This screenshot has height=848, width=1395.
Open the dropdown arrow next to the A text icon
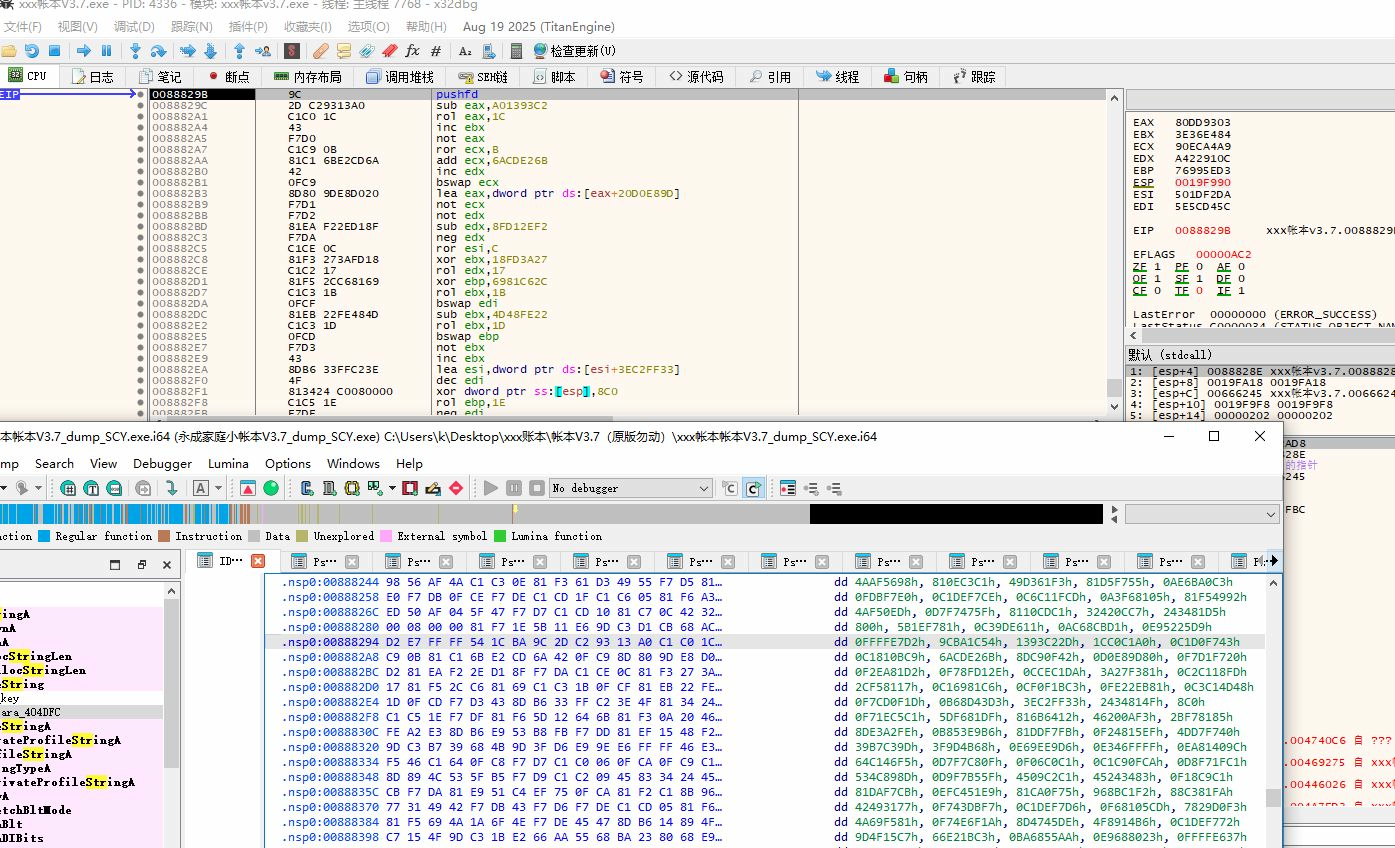tap(218, 488)
